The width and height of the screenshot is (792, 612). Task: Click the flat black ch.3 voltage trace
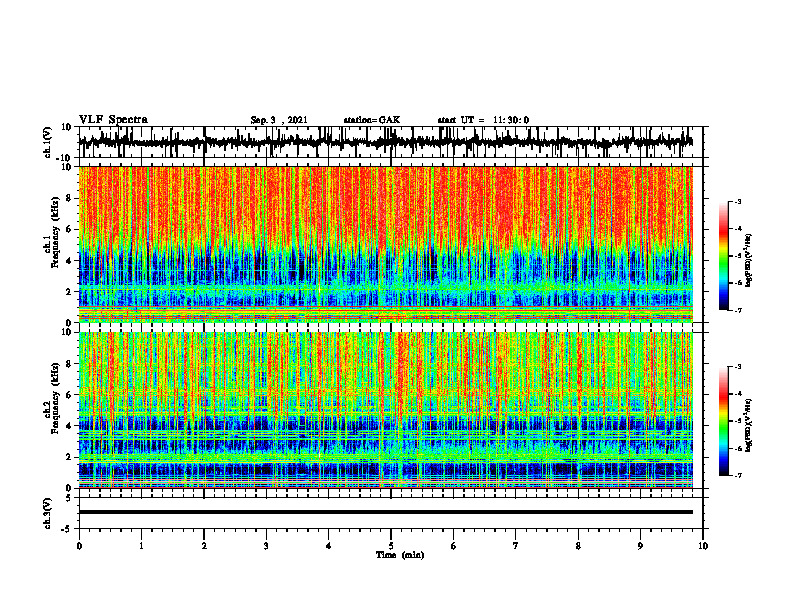click(385, 512)
